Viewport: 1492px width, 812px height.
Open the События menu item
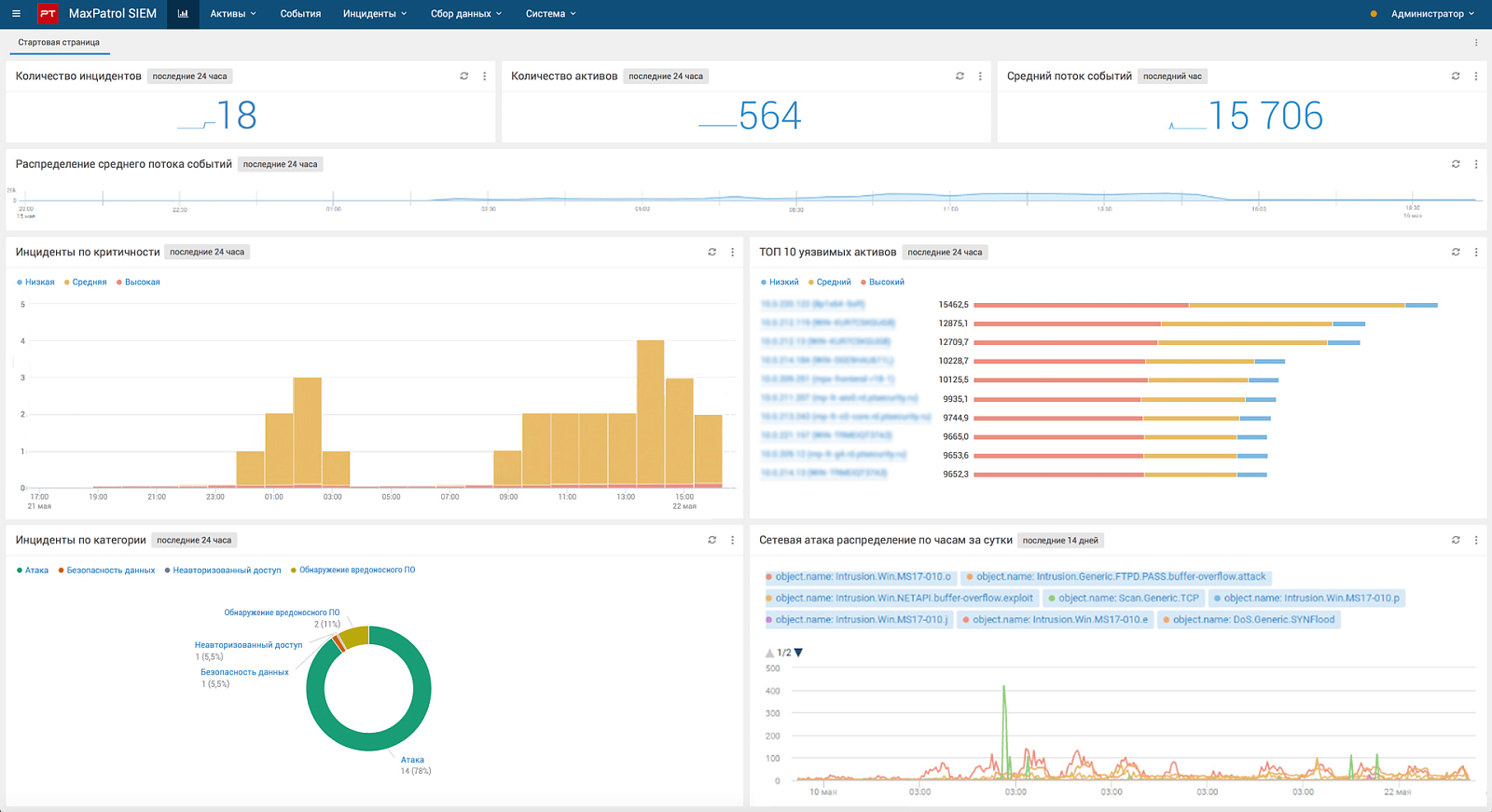pos(300,14)
